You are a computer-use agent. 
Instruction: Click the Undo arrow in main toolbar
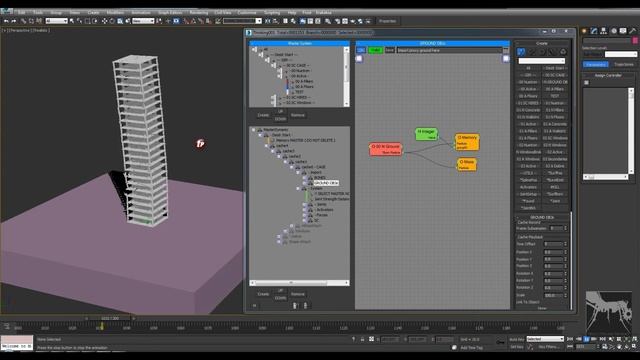(6, 21)
